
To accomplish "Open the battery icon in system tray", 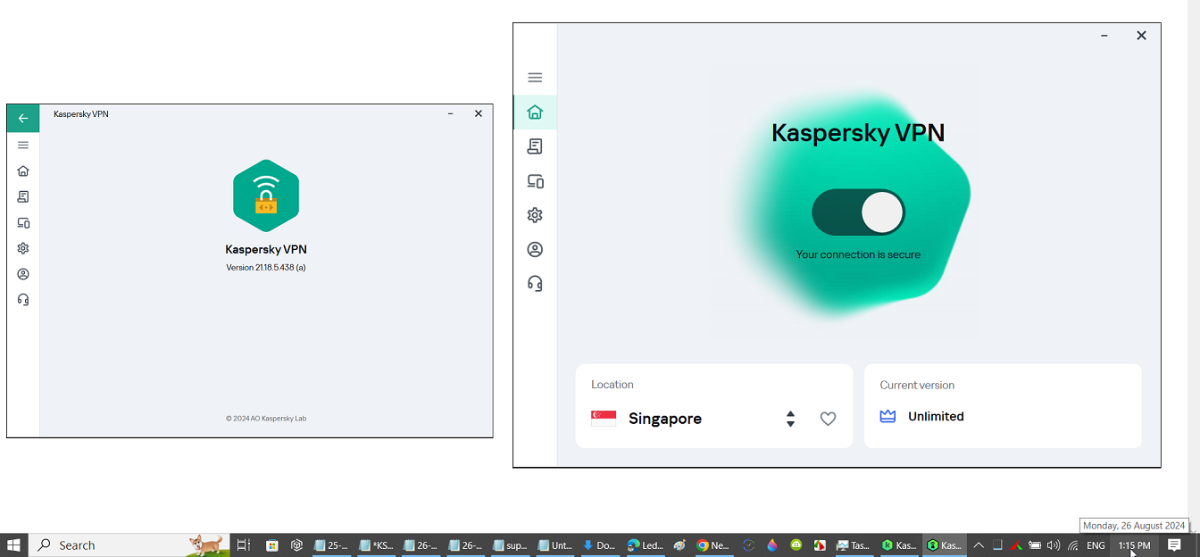I will point(1035,545).
